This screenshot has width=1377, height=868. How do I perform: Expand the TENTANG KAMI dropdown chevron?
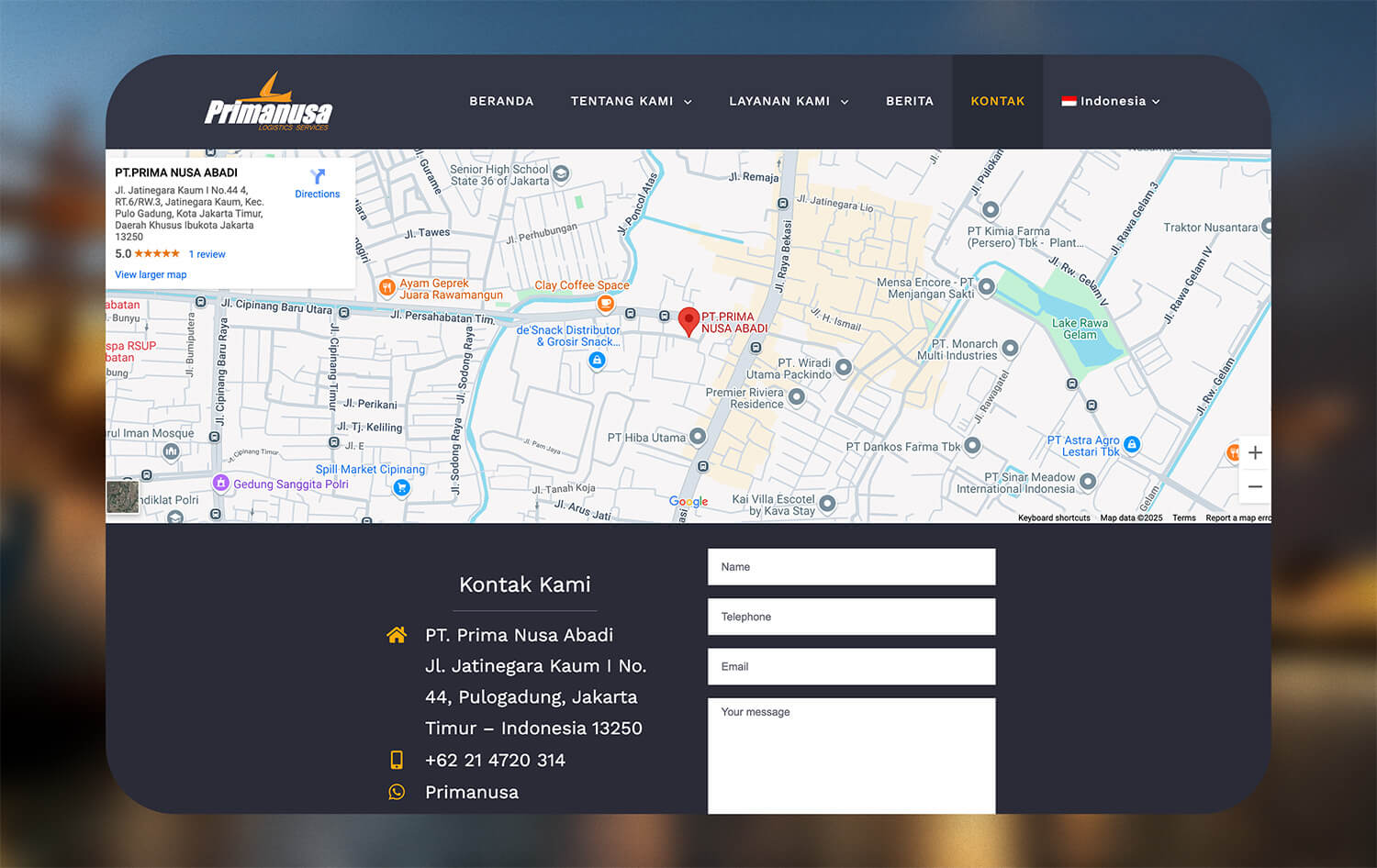688,102
